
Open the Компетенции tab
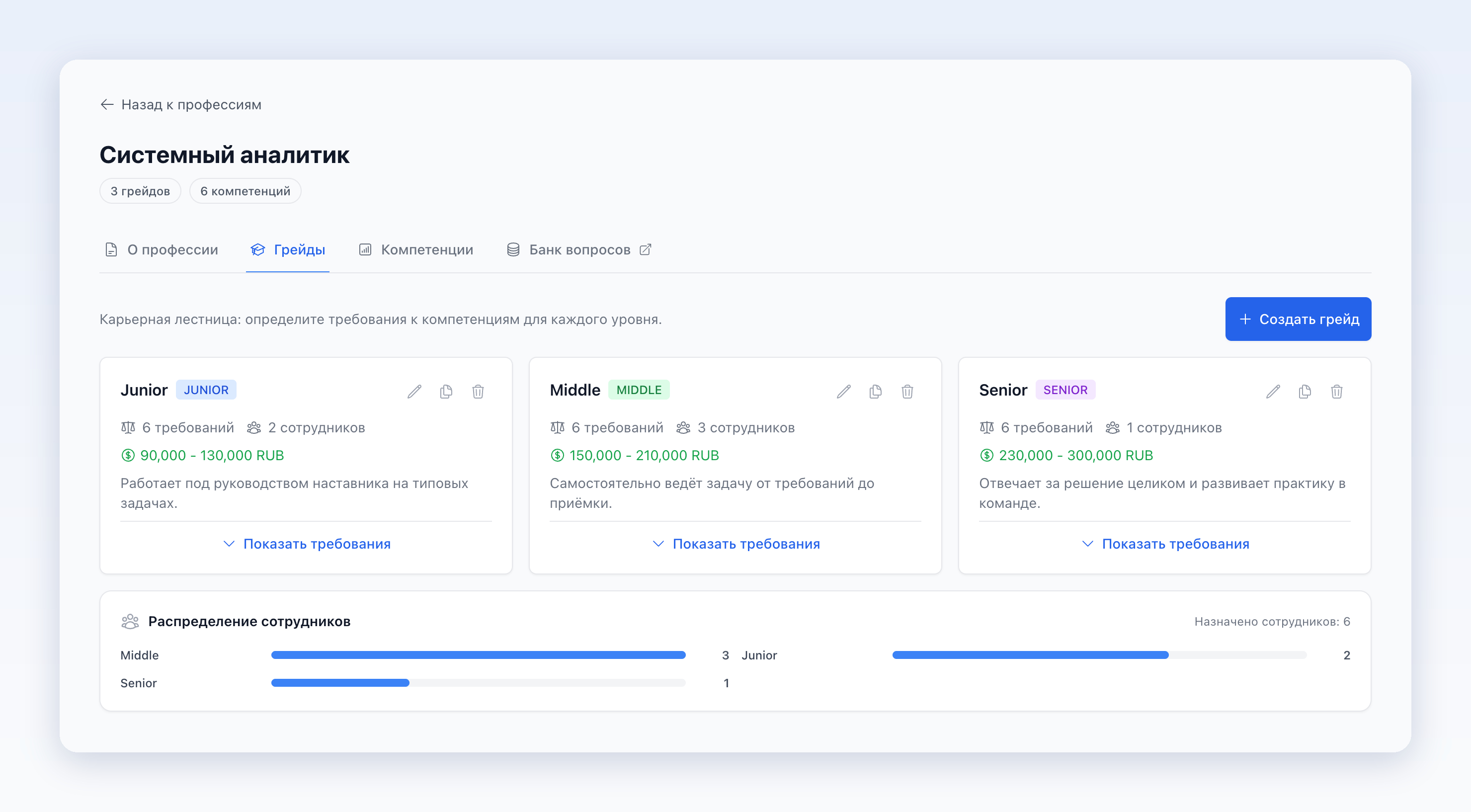(x=416, y=249)
